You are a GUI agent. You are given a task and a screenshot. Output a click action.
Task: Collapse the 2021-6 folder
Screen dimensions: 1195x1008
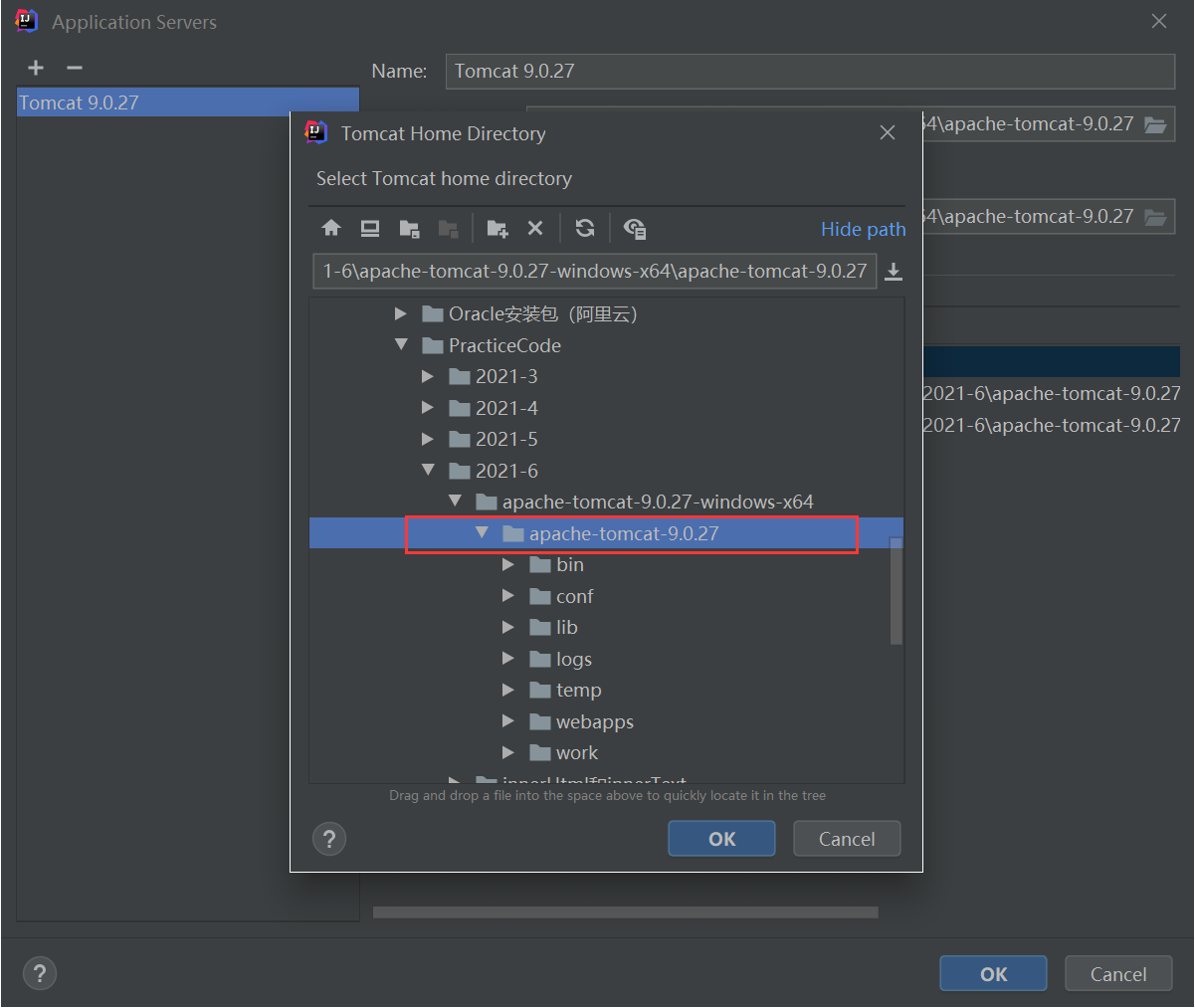tap(428, 470)
